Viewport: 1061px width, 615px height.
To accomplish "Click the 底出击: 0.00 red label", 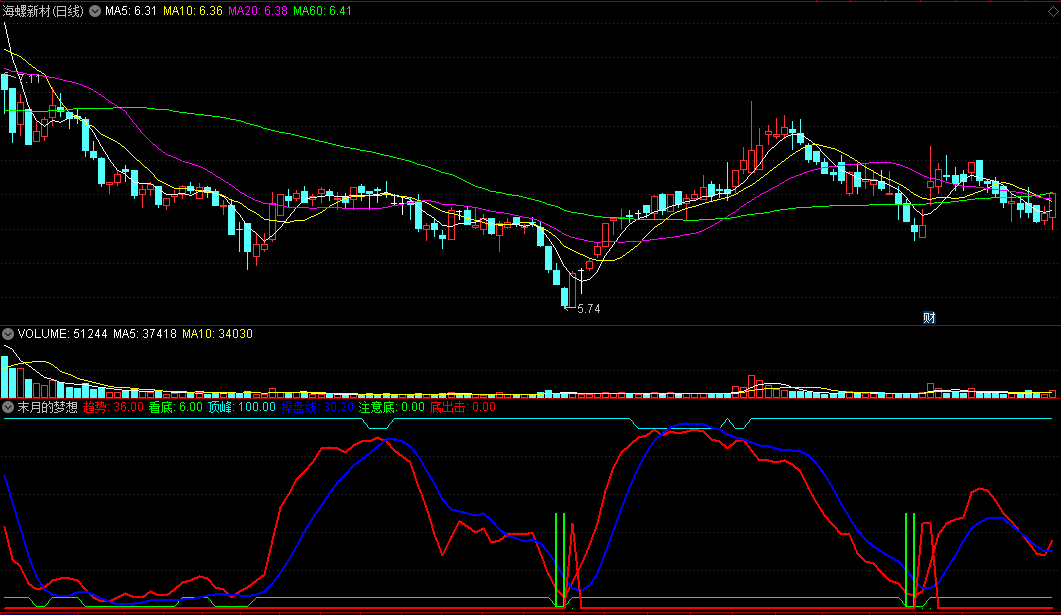I will point(463,407).
